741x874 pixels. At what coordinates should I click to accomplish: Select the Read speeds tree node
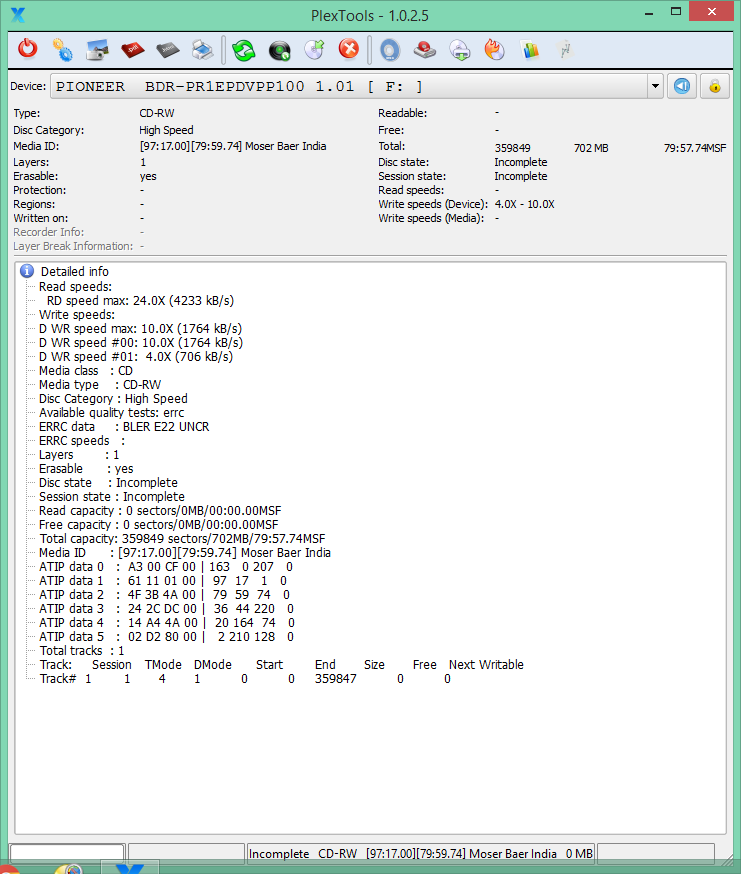pyautogui.click(x=75, y=287)
